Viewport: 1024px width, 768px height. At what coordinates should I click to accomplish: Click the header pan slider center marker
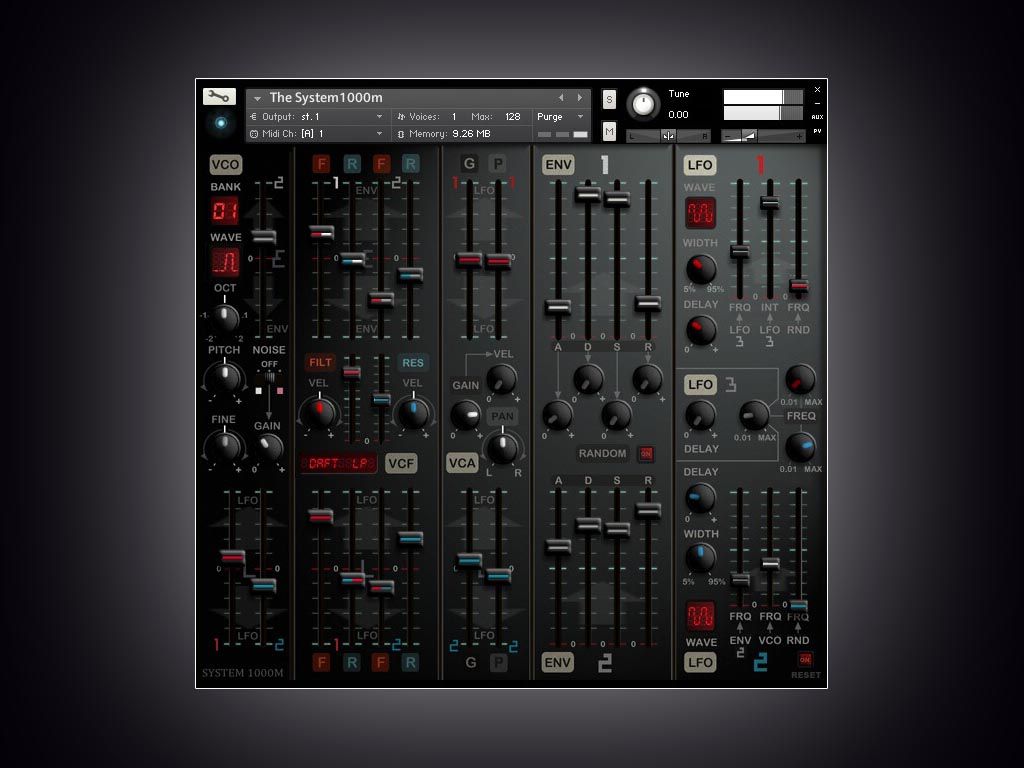[668, 136]
